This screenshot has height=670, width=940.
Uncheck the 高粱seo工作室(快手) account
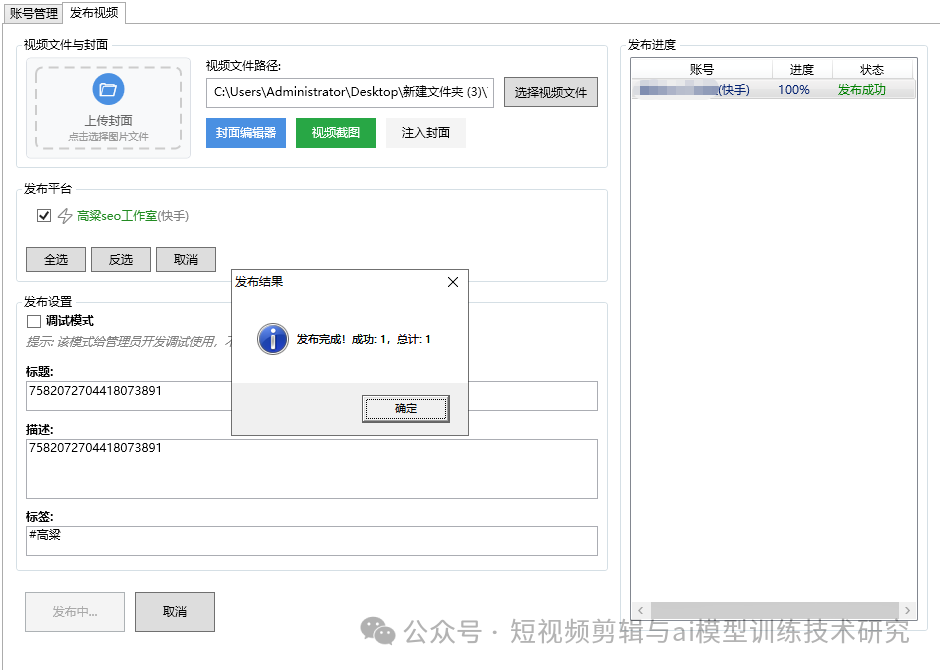pos(44,215)
